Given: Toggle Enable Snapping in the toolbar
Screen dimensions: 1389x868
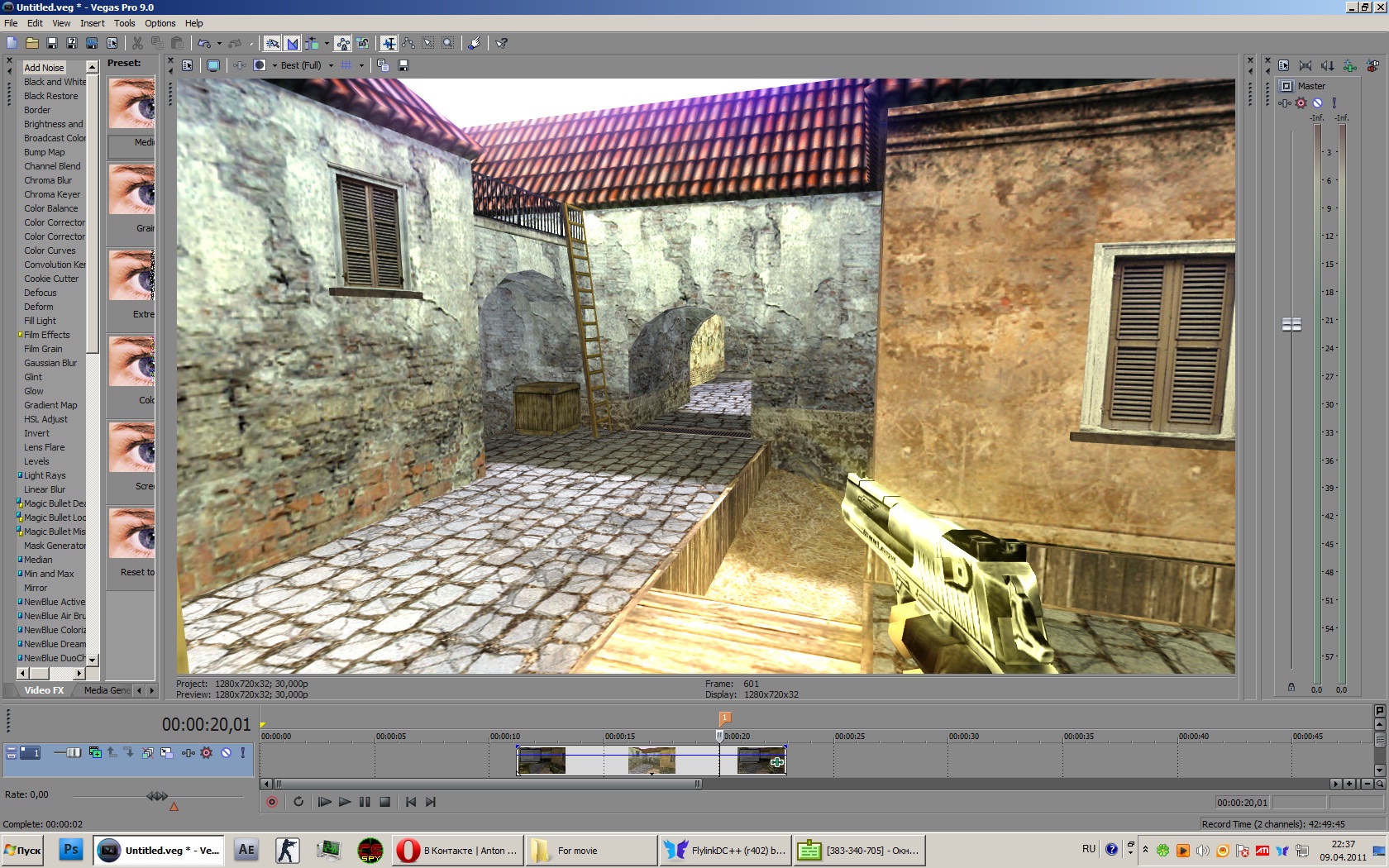Looking at the screenshot, I should click(272, 43).
